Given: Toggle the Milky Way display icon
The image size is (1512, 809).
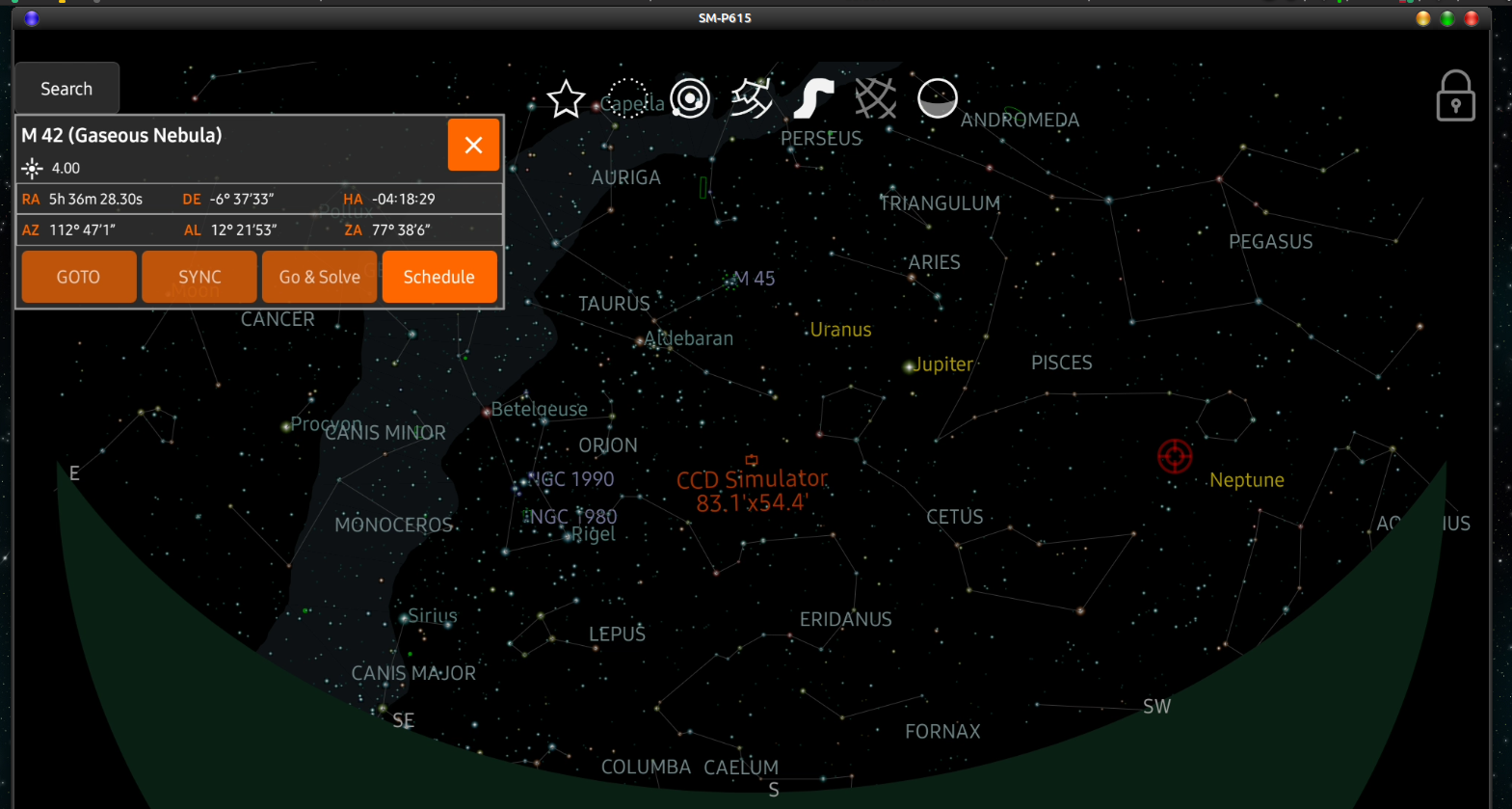Looking at the screenshot, I should click(x=813, y=98).
